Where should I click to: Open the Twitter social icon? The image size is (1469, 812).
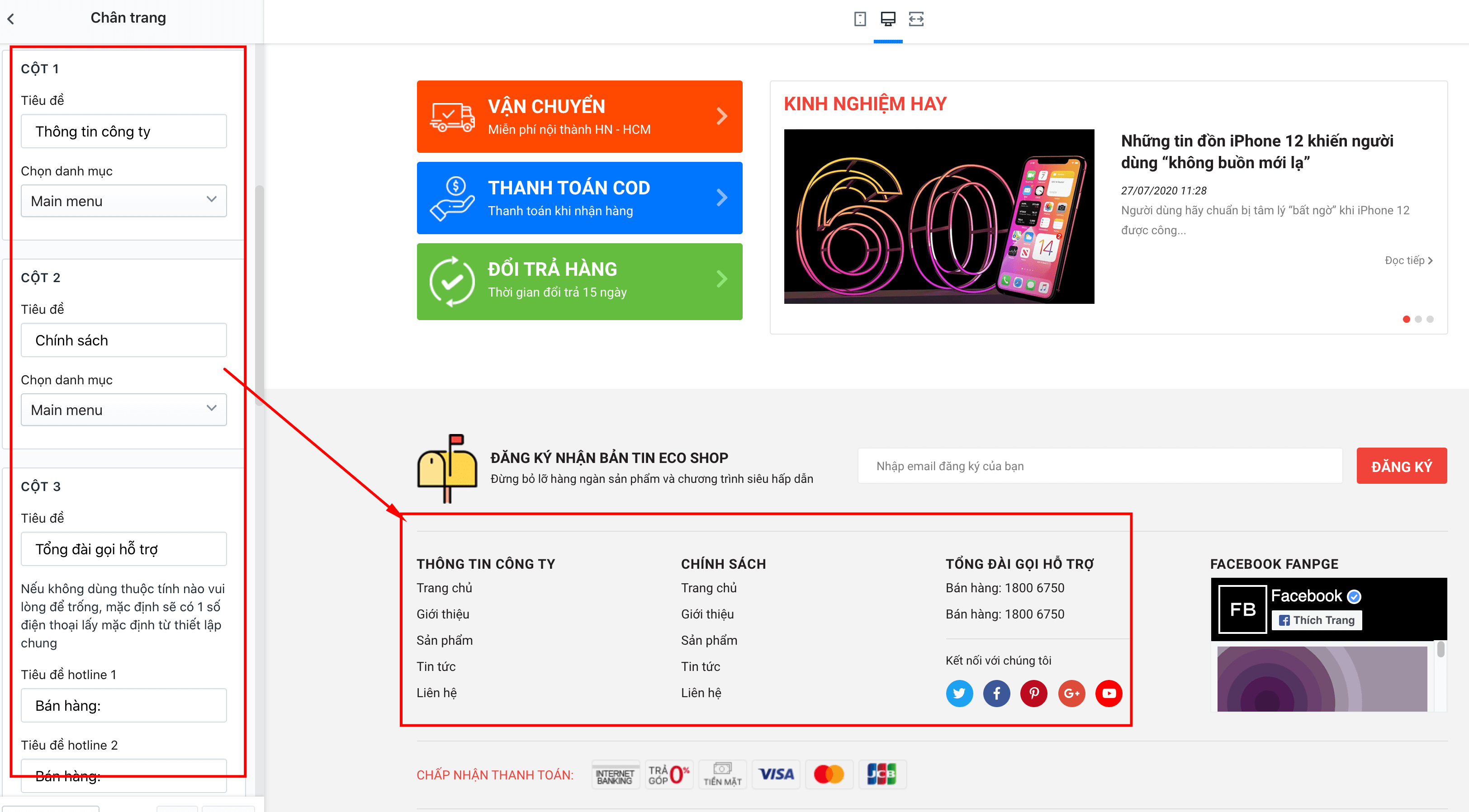pyautogui.click(x=959, y=694)
